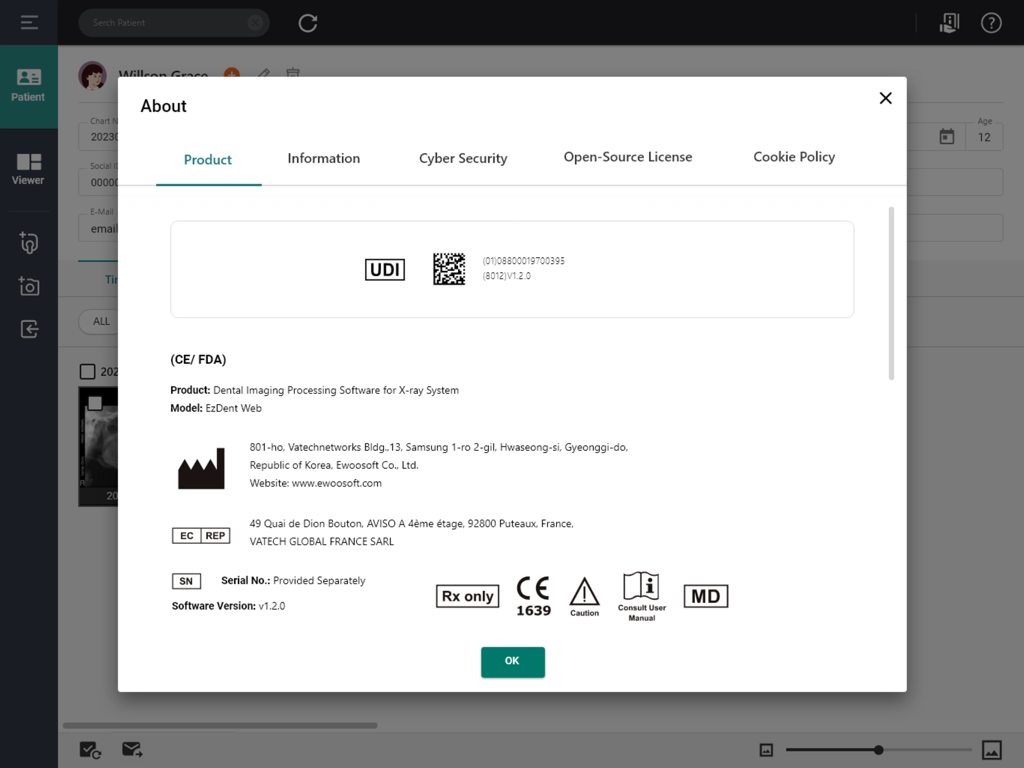Toggle the ALL filter in the timeline

[100, 321]
